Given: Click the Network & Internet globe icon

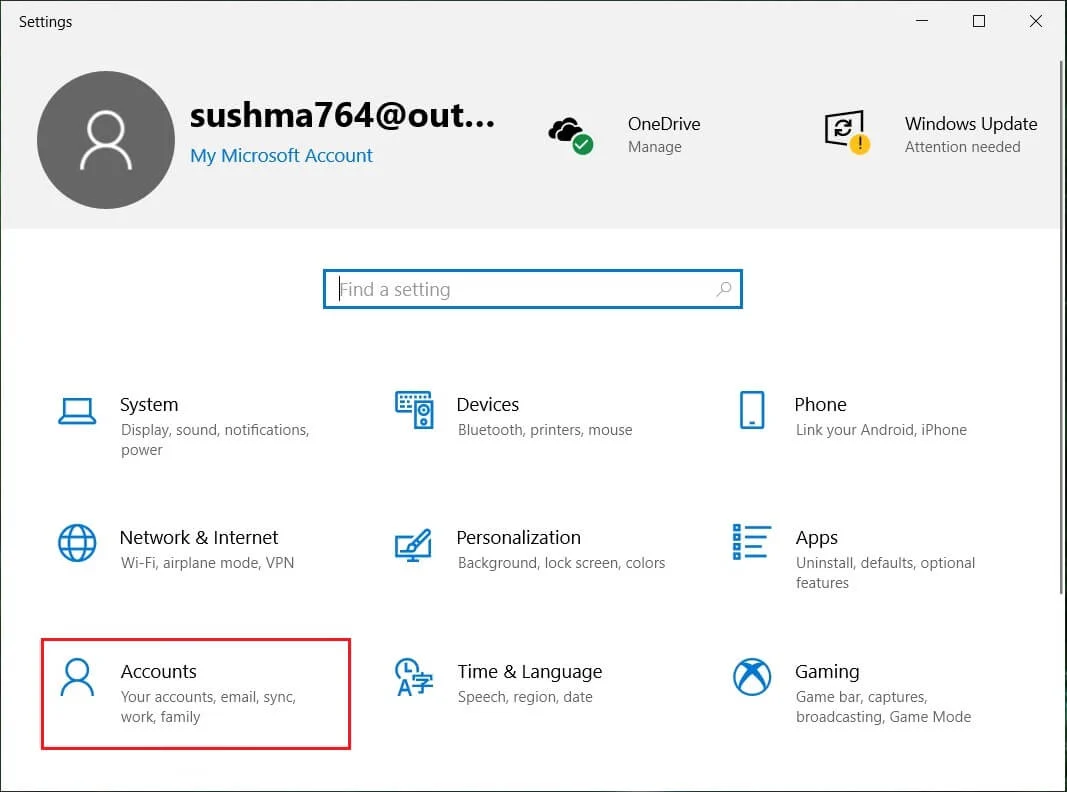Looking at the screenshot, I should click(x=77, y=543).
